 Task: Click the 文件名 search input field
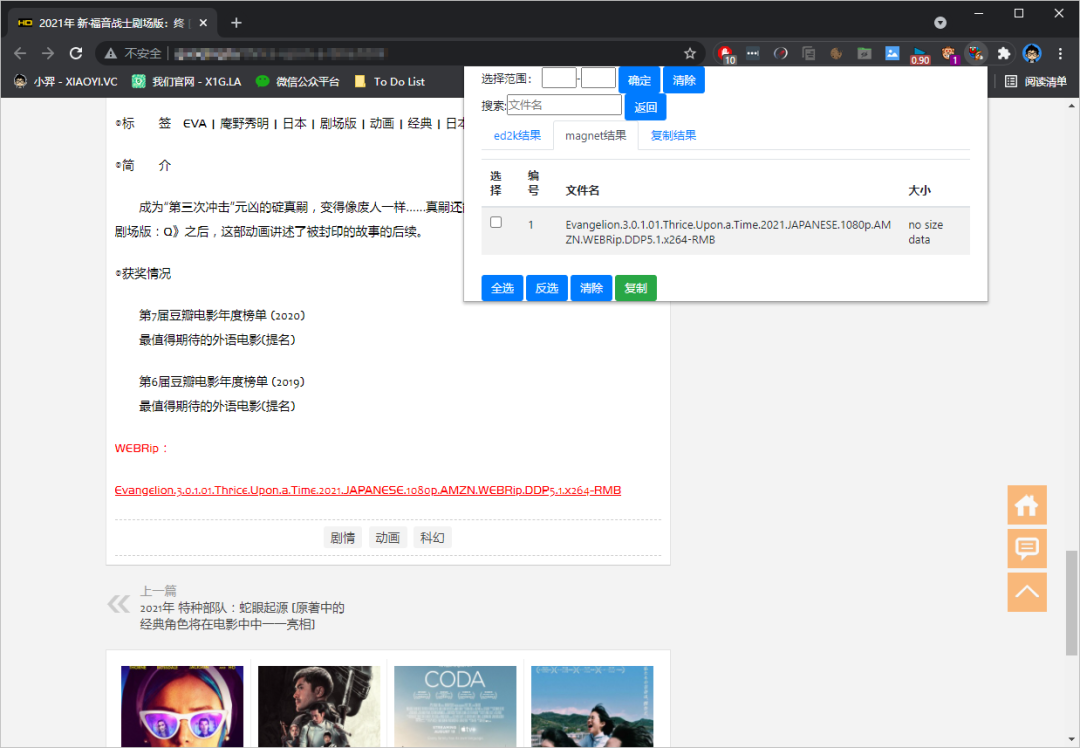pos(564,105)
